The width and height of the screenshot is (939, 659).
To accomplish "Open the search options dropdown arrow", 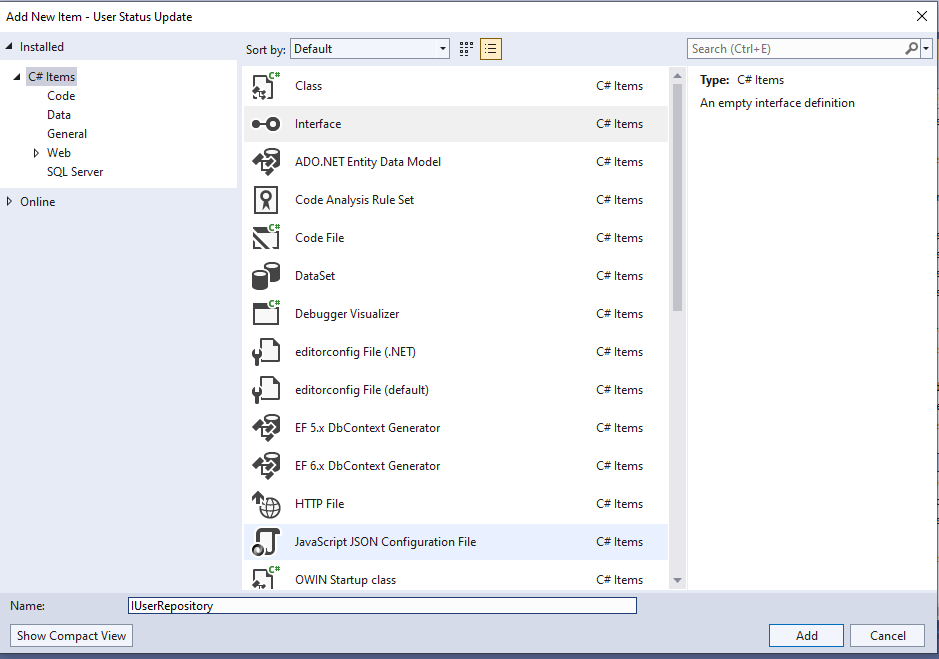I will [925, 48].
